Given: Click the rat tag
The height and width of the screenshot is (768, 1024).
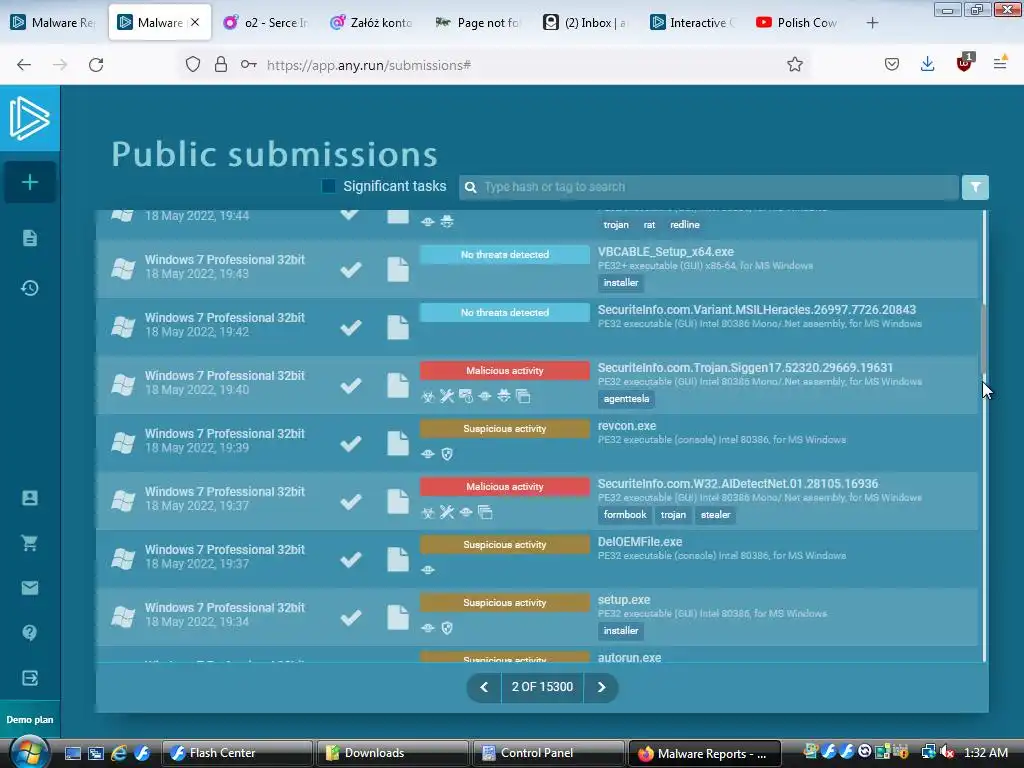Looking at the screenshot, I should click(x=649, y=225).
